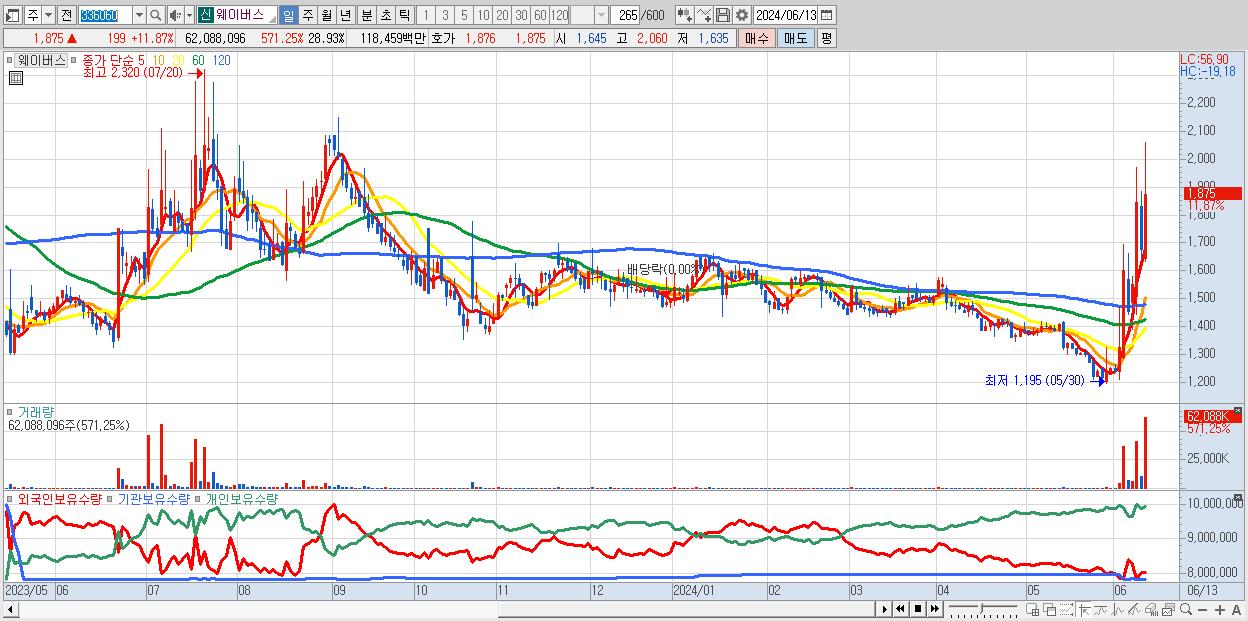Select the 월 monthly chart period
The height and width of the screenshot is (621, 1248).
tap(326, 15)
